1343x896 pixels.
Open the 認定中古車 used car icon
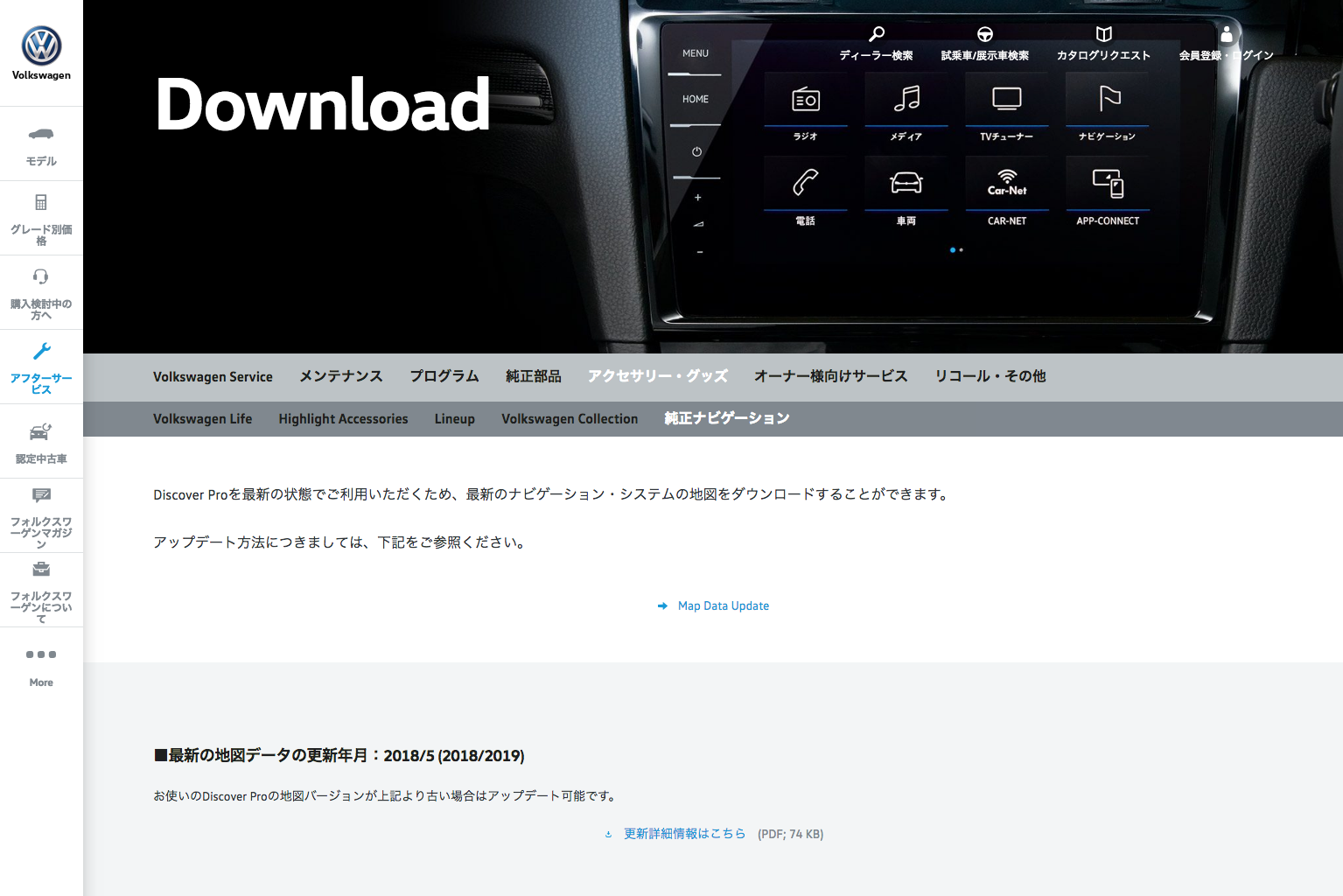click(41, 431)
